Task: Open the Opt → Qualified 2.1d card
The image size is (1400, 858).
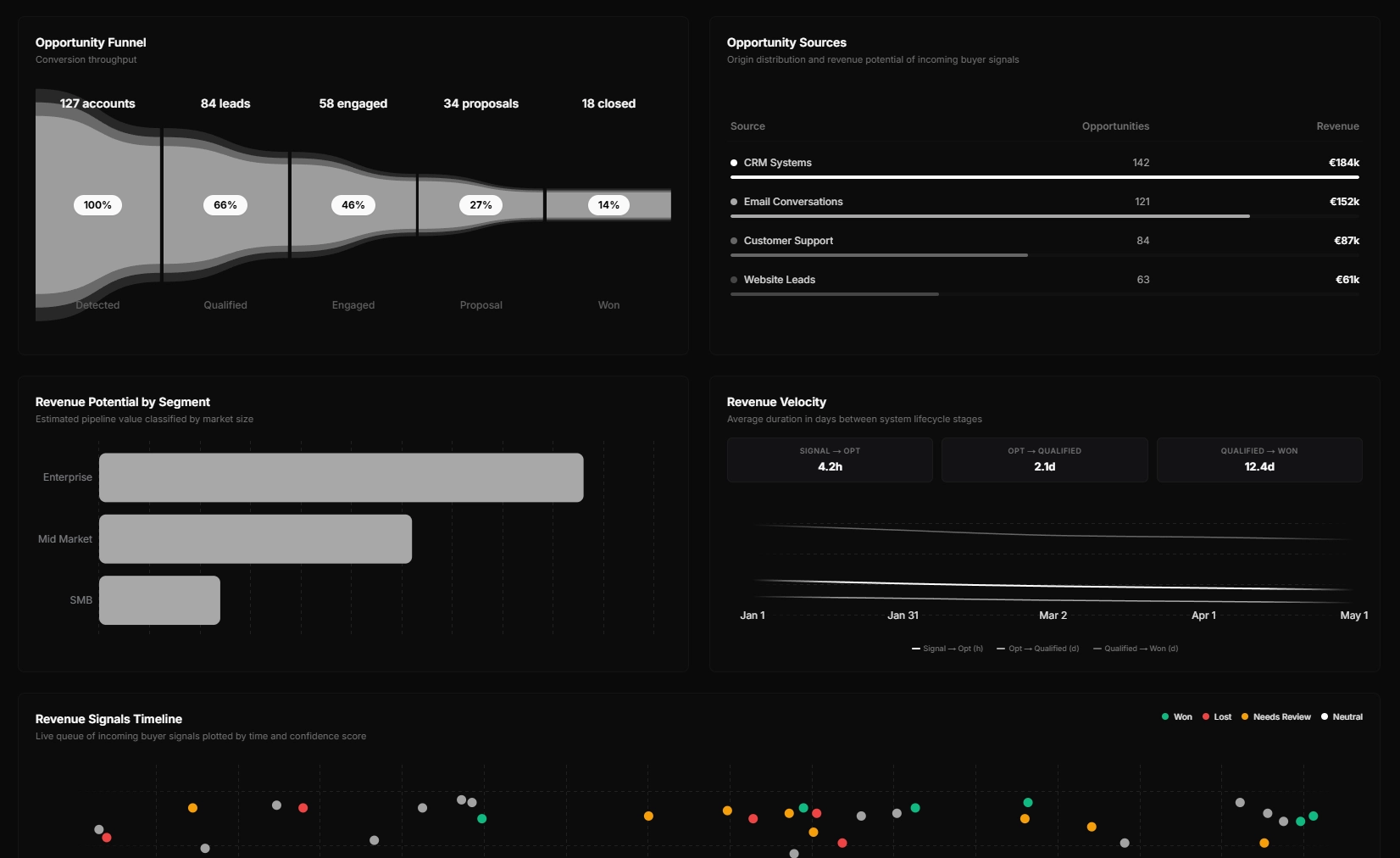Action: coord(1045,460)
